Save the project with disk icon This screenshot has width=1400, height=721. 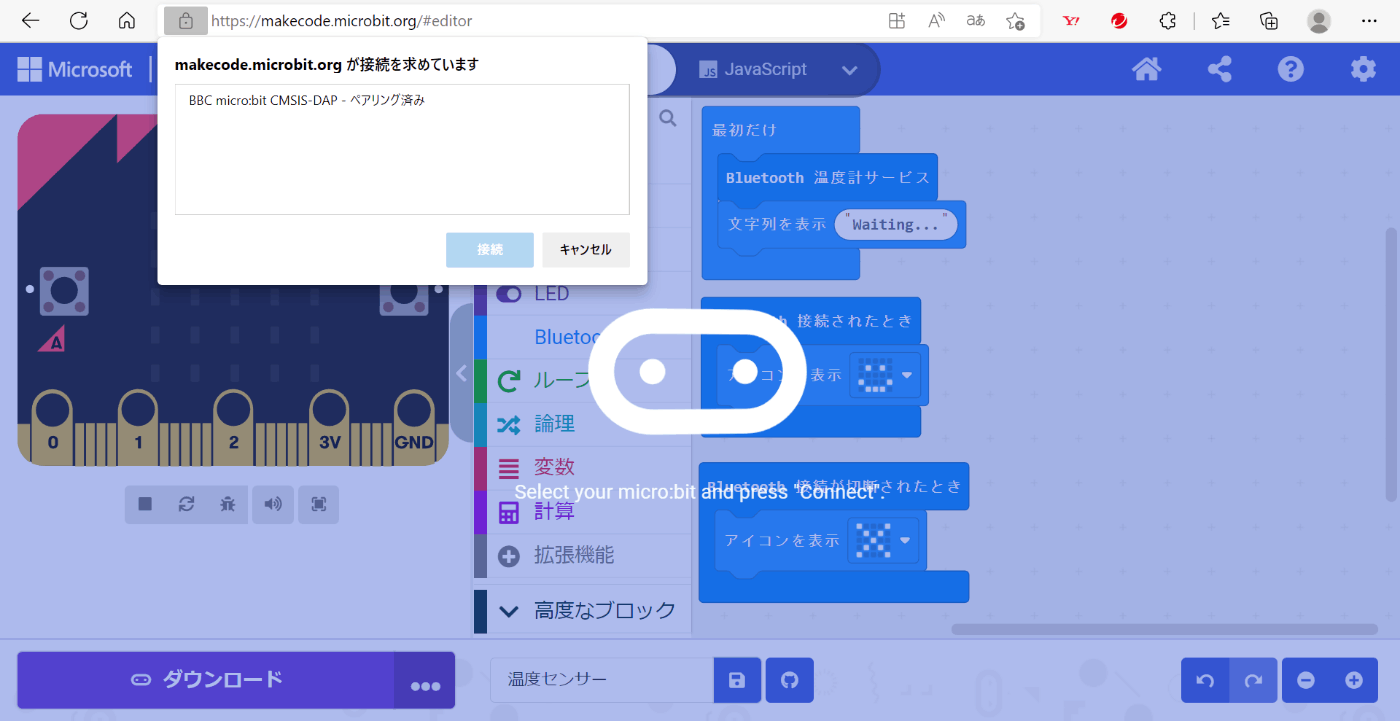click(737, 680)
